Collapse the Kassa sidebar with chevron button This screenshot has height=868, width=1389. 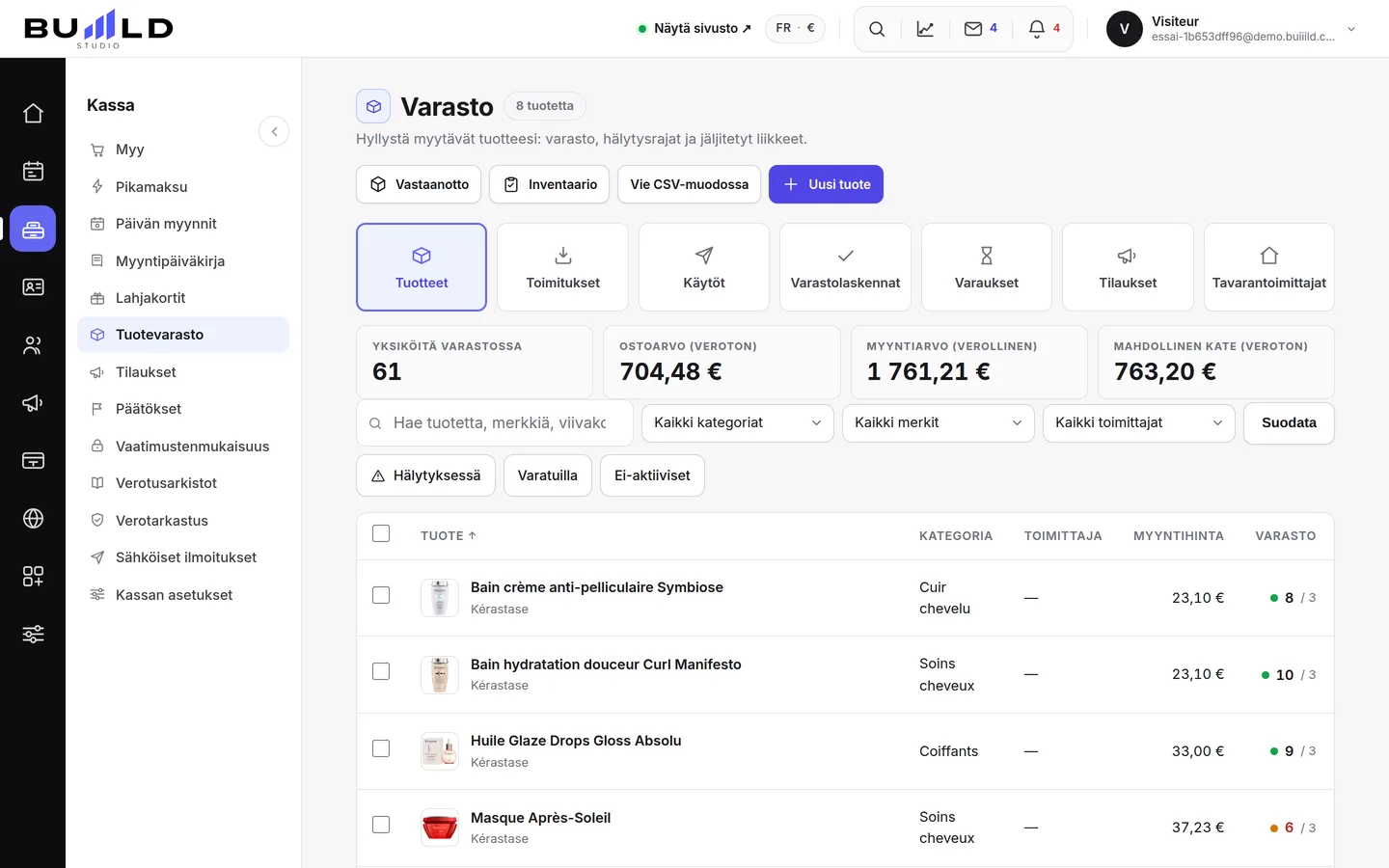(274, 131)
